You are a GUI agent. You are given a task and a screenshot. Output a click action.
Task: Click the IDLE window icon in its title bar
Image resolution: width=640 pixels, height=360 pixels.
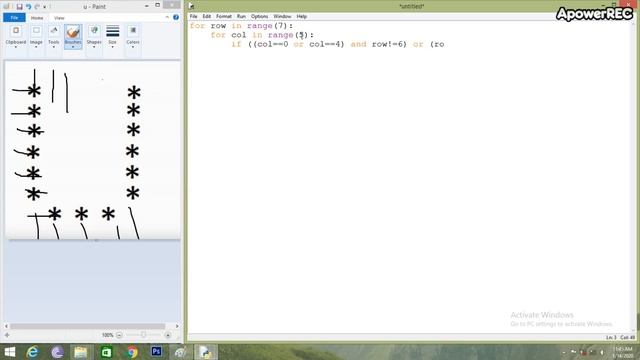pyautogui.click(x=191, y=6)
